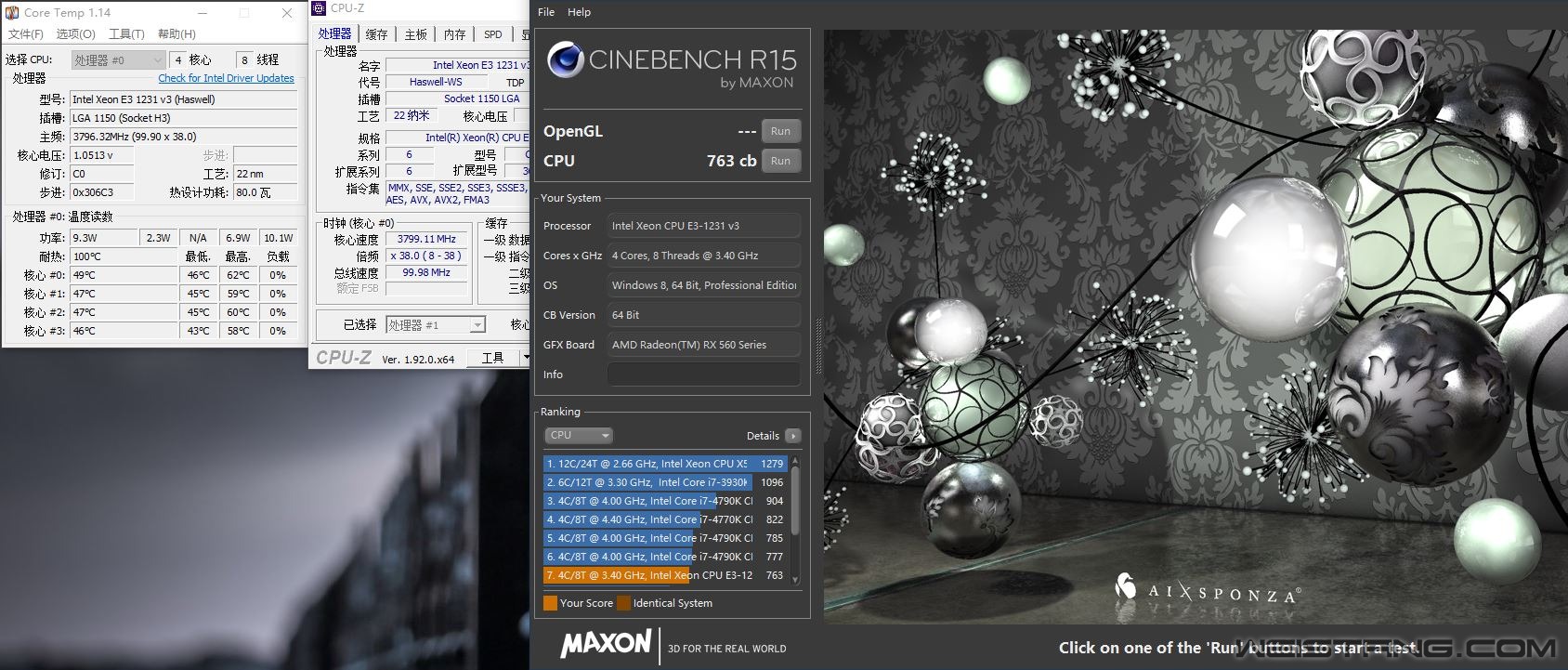This screenshot has height=670, width=1568.
Task: Open the 选择 CPU dropdown in Core Temp
Action: (x=118, y=59)
